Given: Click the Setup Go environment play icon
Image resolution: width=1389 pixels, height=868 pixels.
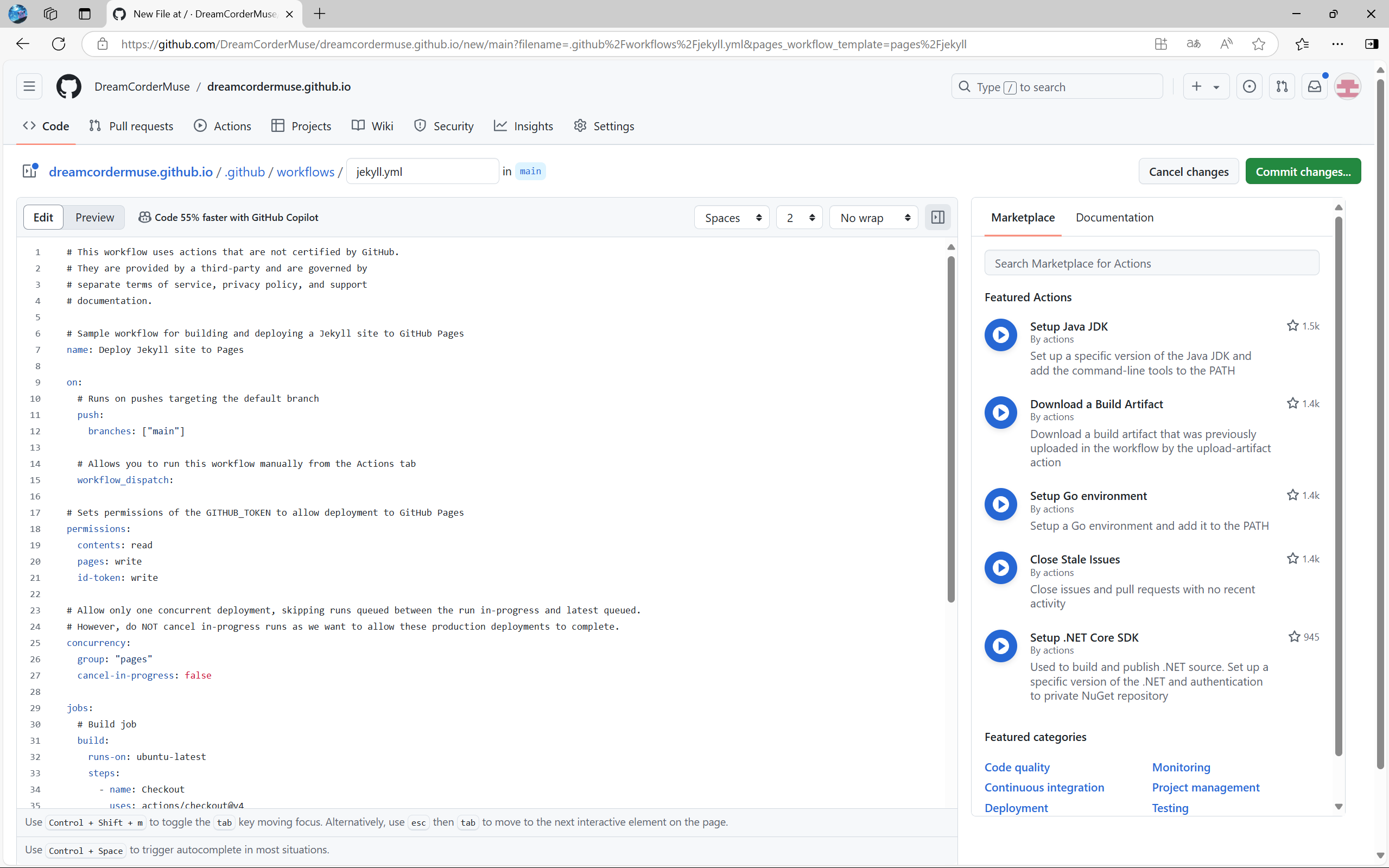Looking at the screenshot, I should 1000,504.
